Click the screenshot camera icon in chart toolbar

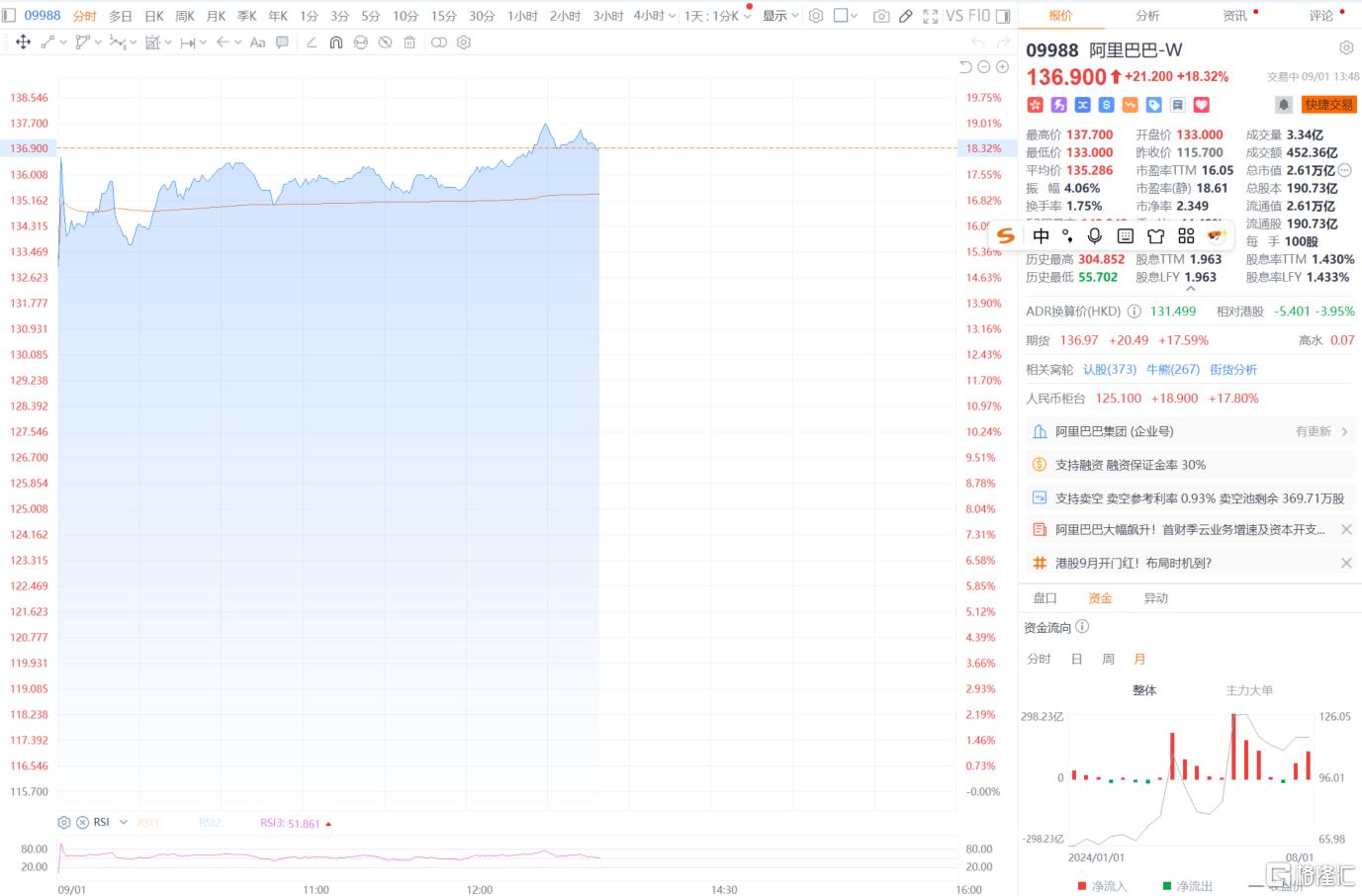(881, 16)
